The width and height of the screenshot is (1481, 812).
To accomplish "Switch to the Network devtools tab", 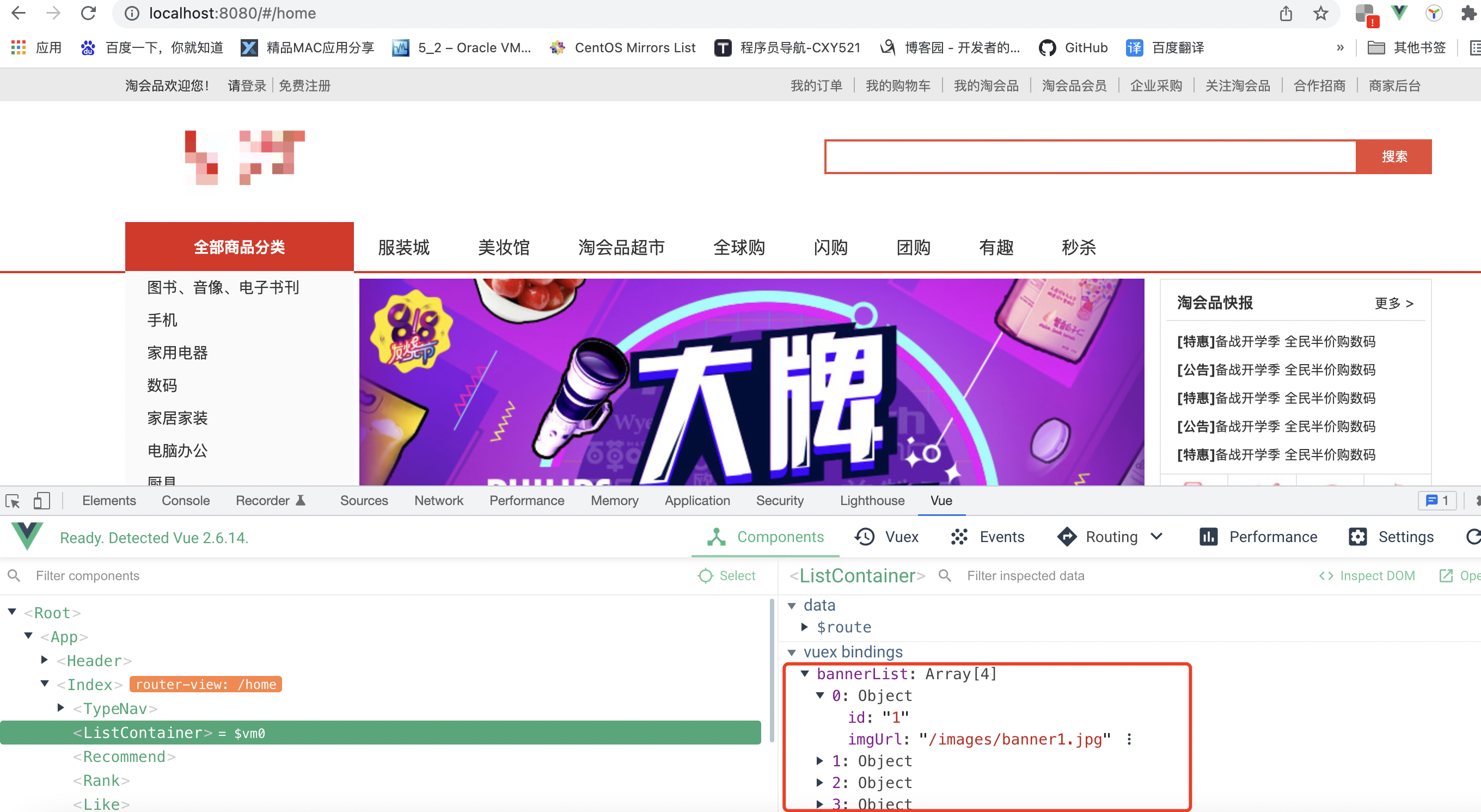I will 438,501.
